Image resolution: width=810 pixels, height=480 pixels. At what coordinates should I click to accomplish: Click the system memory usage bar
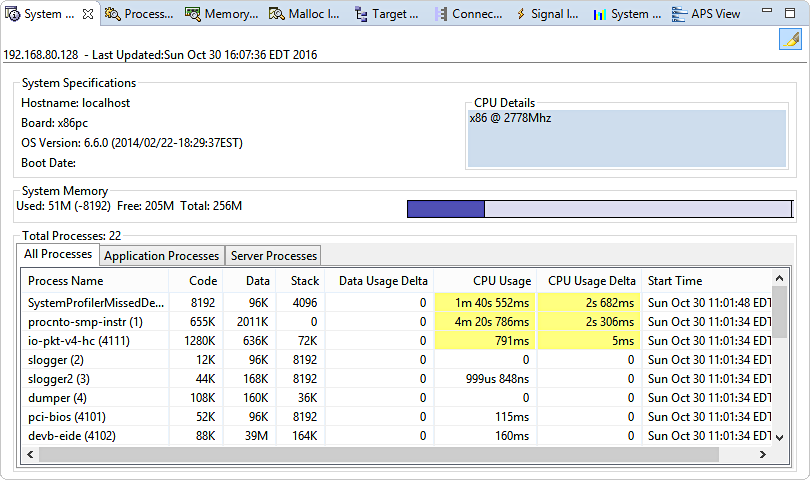click(x=599, y=208)
